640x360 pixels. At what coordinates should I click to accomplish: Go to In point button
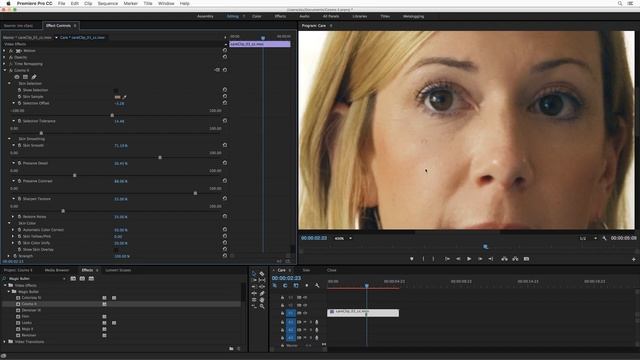[x=447, y=259]
